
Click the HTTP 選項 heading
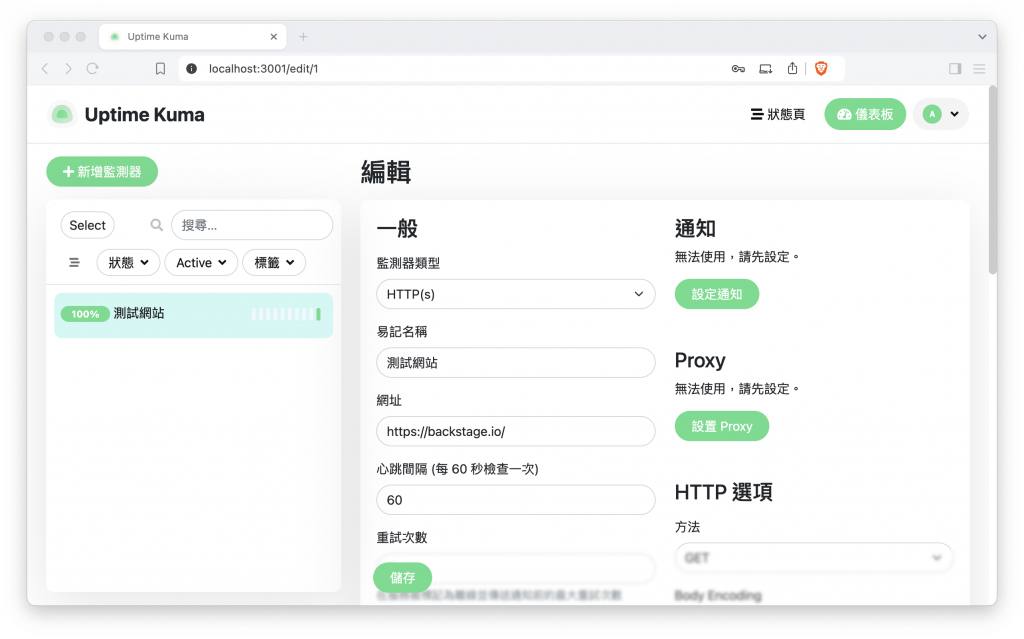coord(724,492)
